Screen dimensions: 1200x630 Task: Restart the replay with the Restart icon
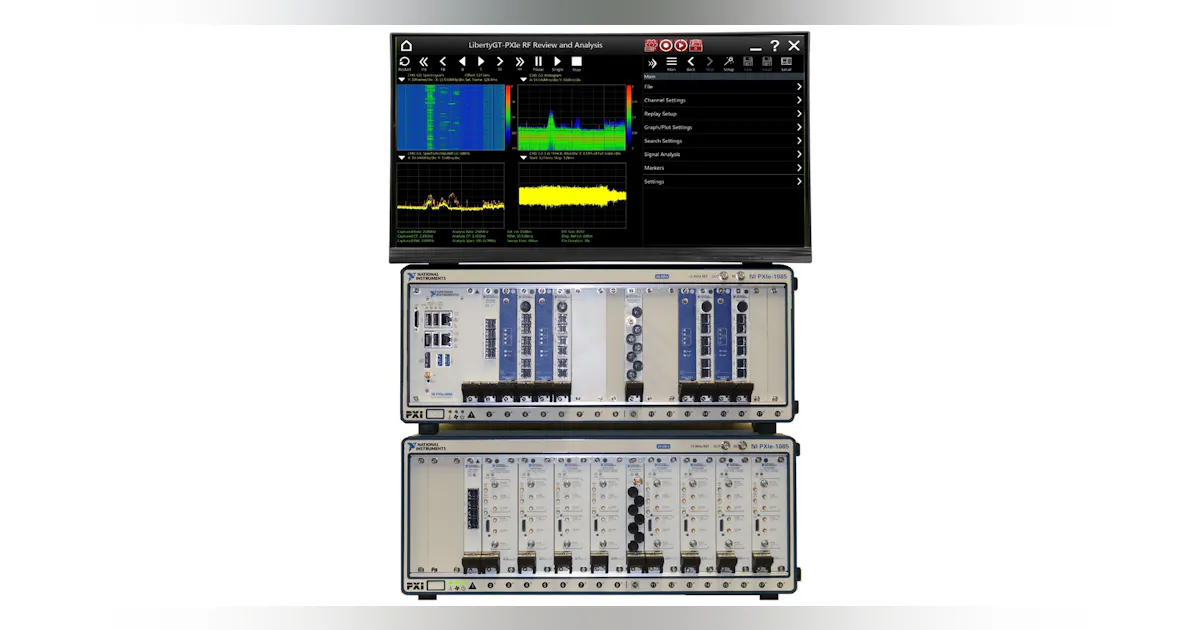tap(404, 62)
